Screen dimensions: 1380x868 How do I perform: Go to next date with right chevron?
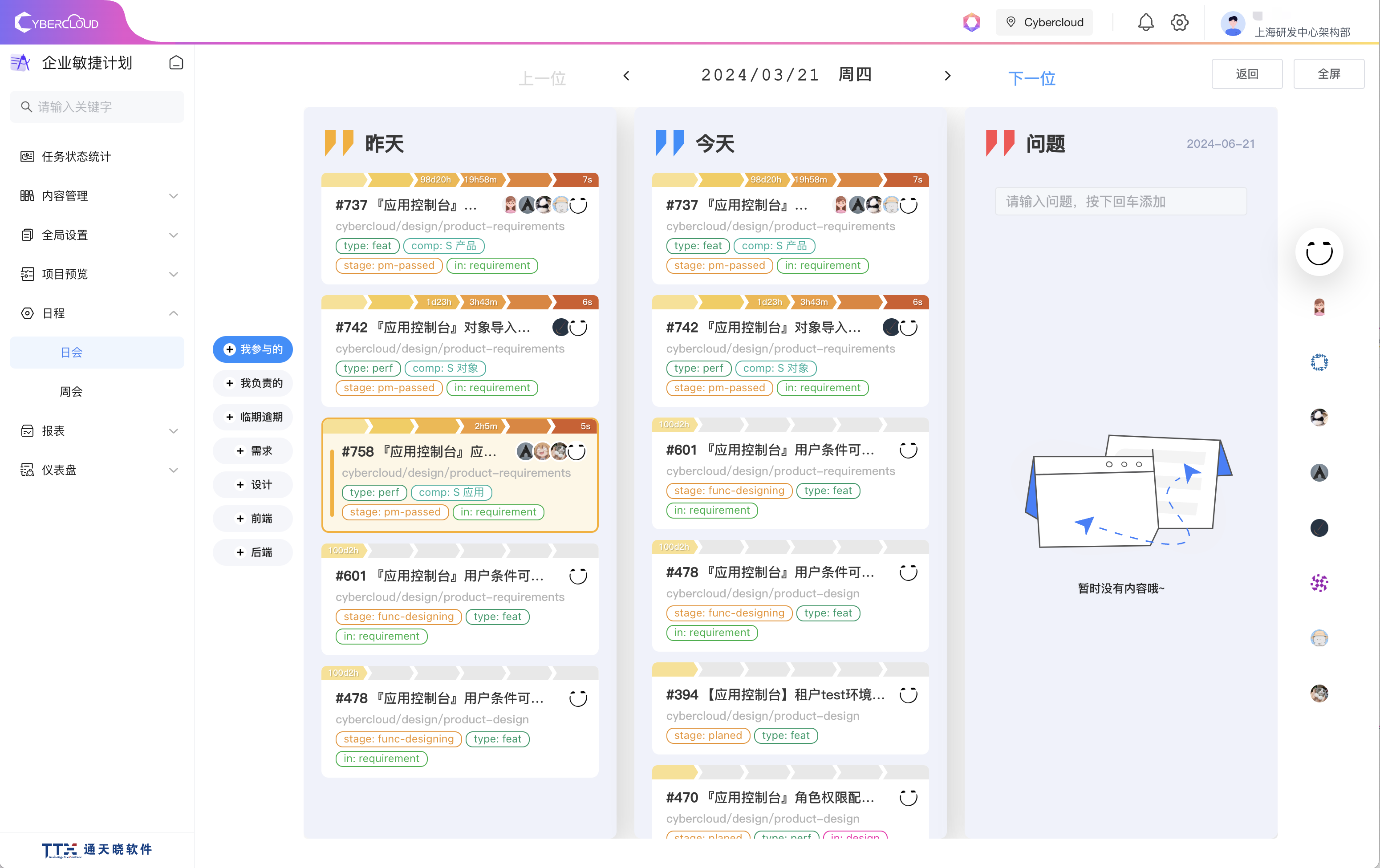click(x=947, y=76)
